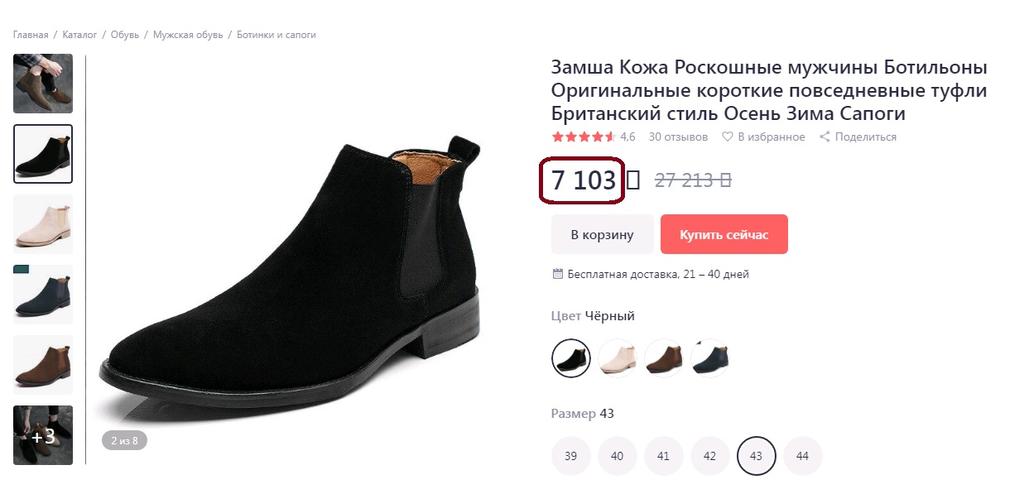Choose size 41
The height and width of the screenshot is (494, 1024).
click(x=663, y=456)
